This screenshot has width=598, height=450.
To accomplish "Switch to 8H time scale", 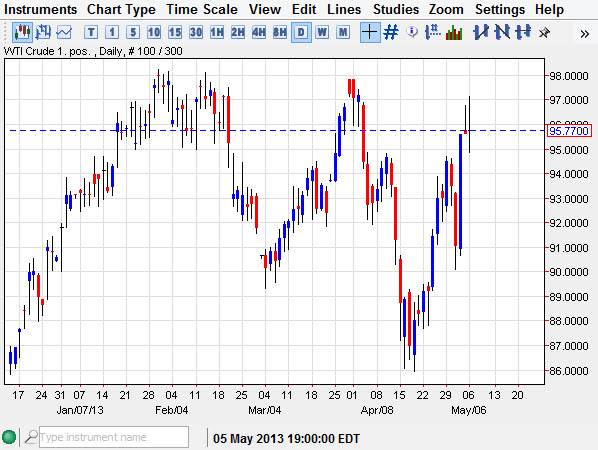I will [x=280, y=32].
